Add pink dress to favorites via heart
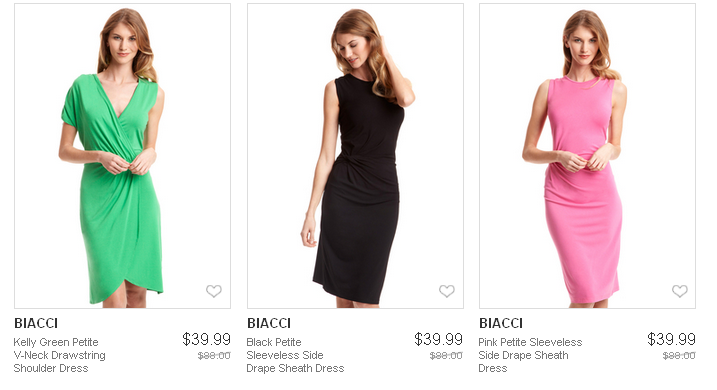Screen dimensions: 717x390 [x=680, y=291]
